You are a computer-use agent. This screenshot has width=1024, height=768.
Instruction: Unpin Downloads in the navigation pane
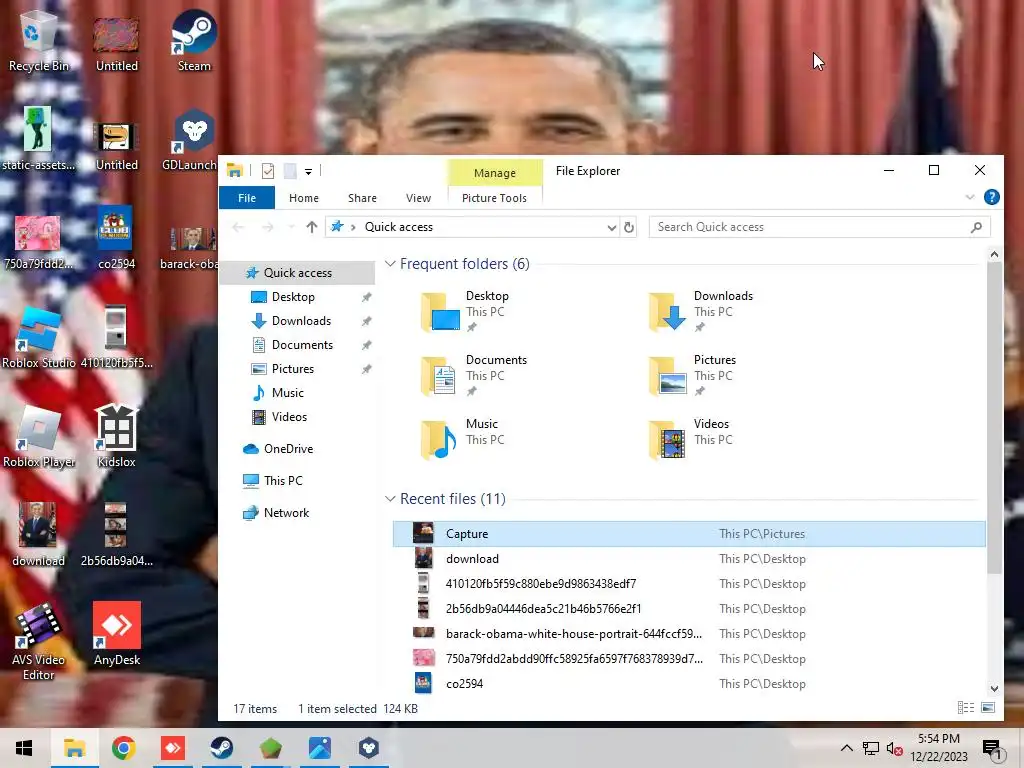(x=367, y=321)
